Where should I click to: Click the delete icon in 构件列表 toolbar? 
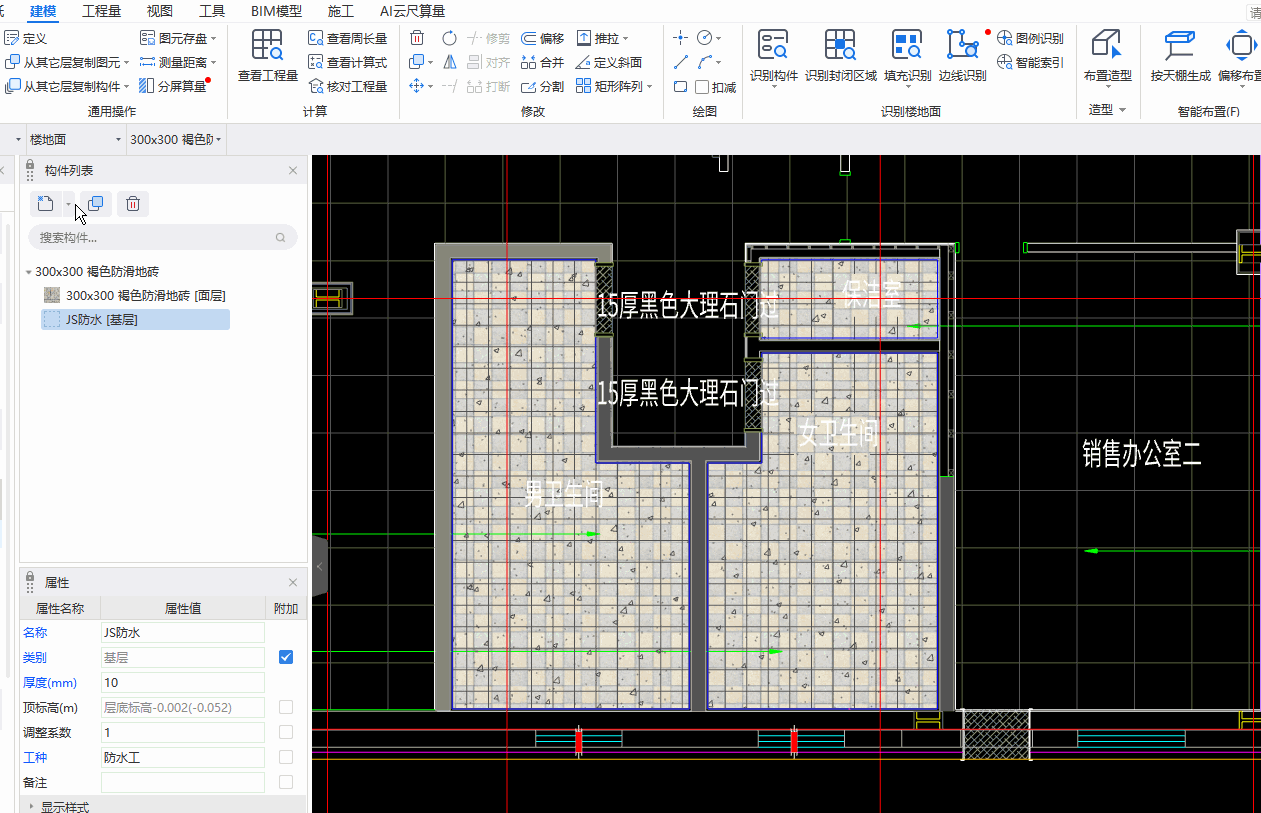[132, 204]
